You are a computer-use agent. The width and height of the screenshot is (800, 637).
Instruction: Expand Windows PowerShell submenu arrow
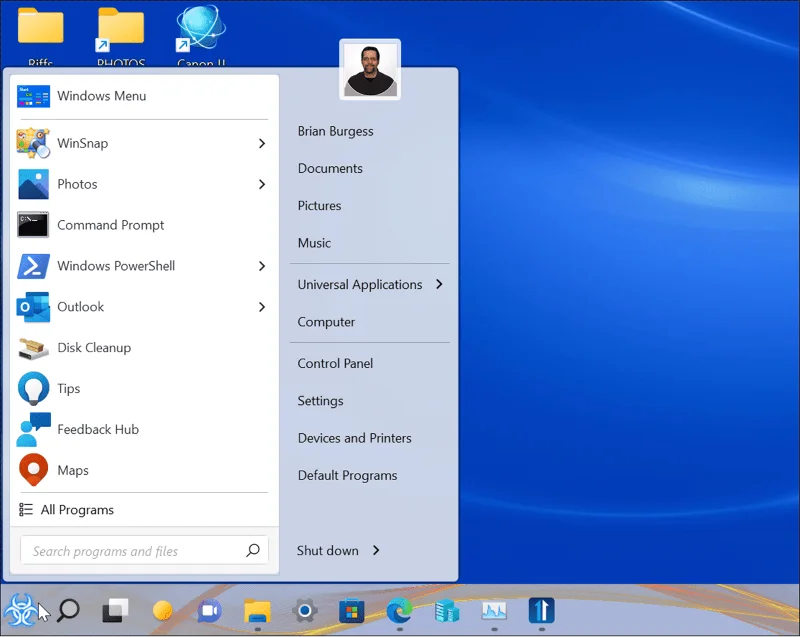(x=262, y=266)
